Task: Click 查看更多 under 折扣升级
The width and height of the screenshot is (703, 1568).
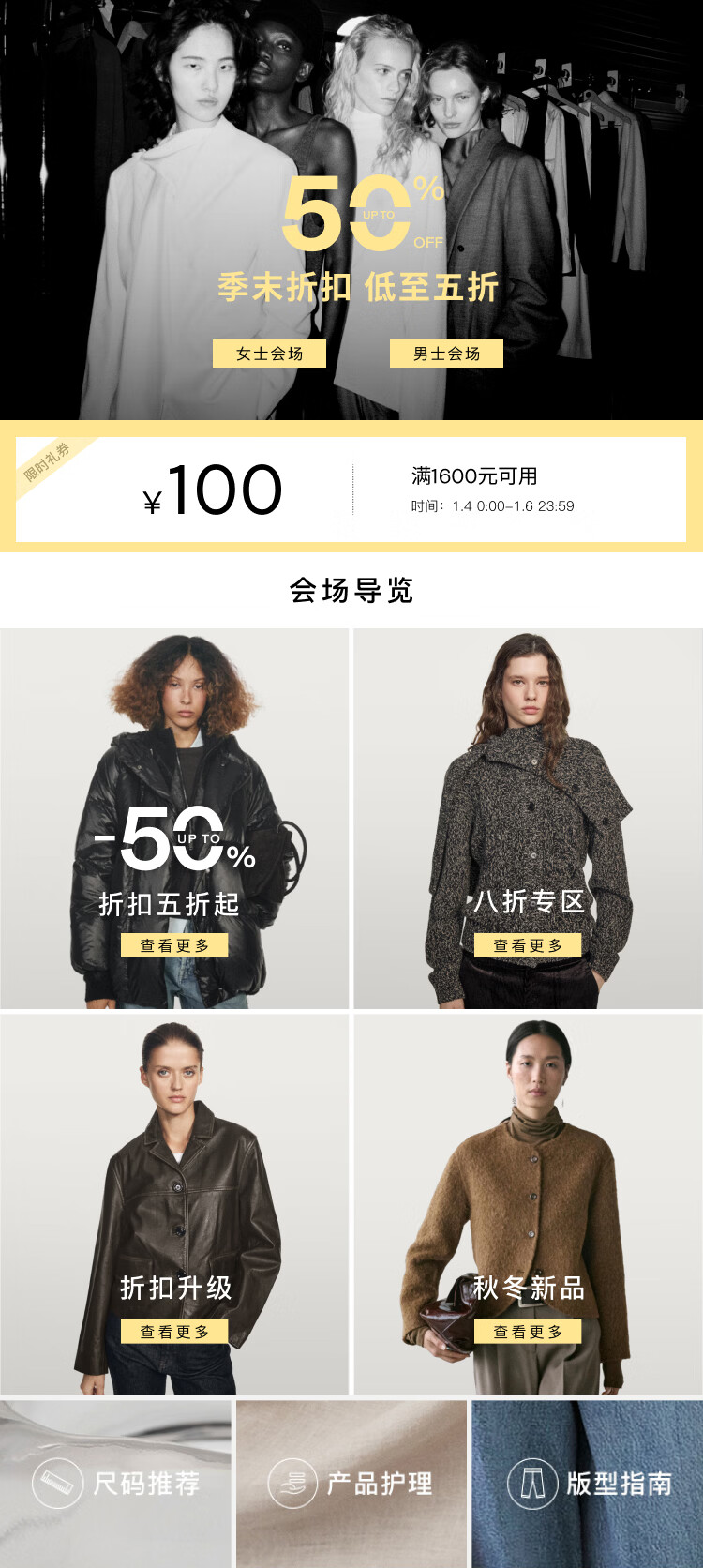Action: [174, 1332]
